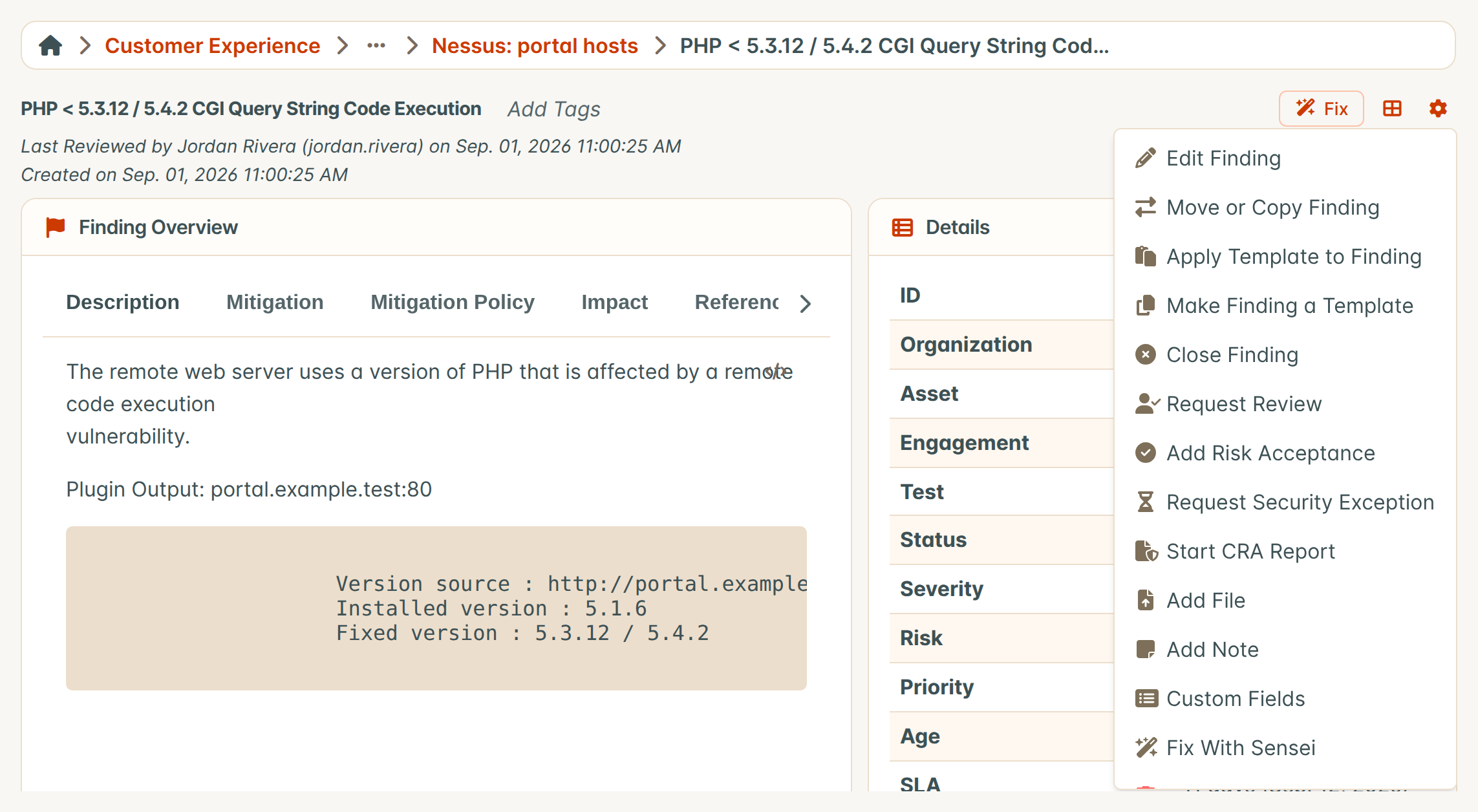This screenshot has height=812, width=1478.
Task: Go to the home breadcrumb icon
Action: click(50, 46)
